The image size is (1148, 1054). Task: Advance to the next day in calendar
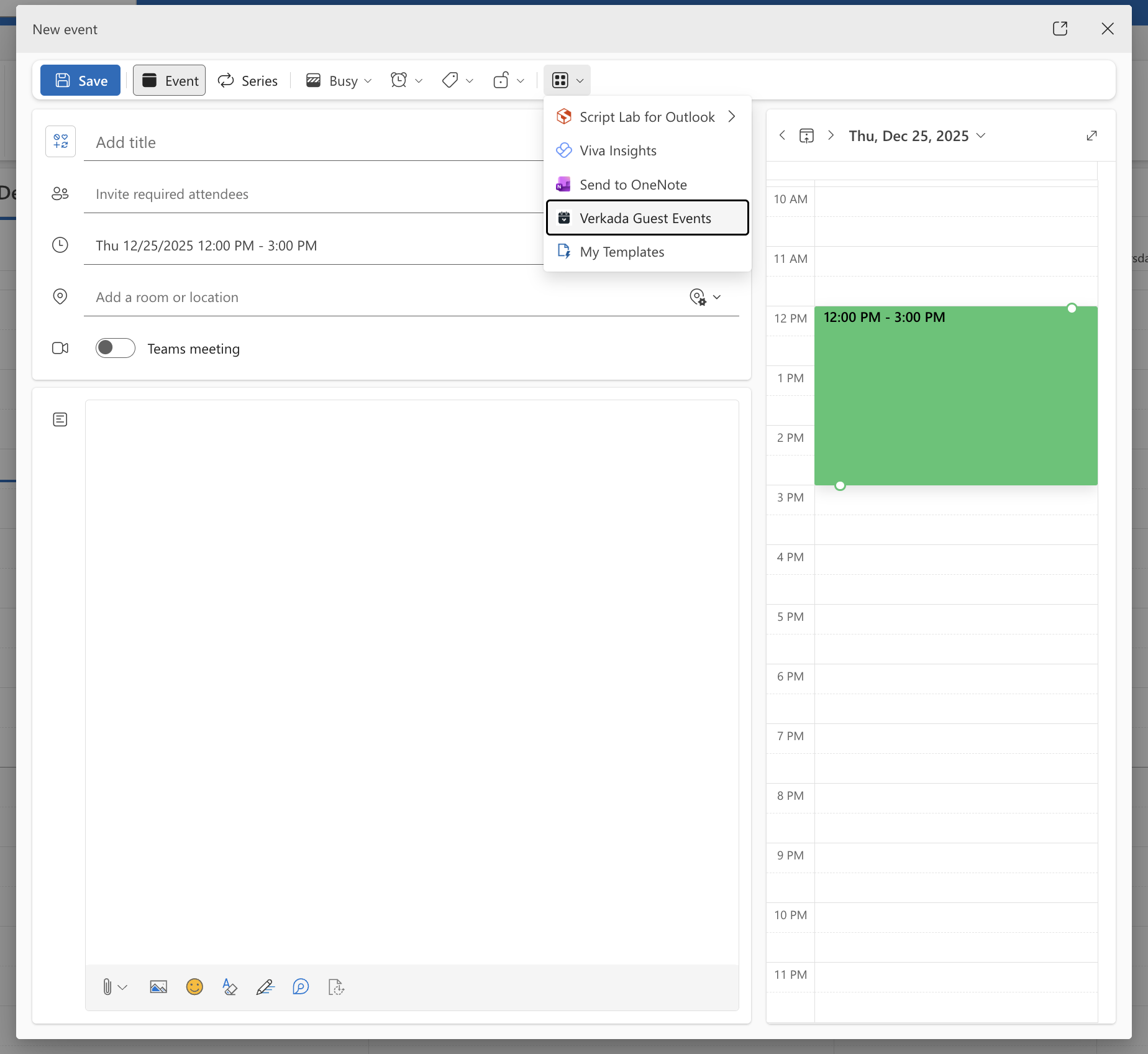pyautogui.click(x=831, y=135)
